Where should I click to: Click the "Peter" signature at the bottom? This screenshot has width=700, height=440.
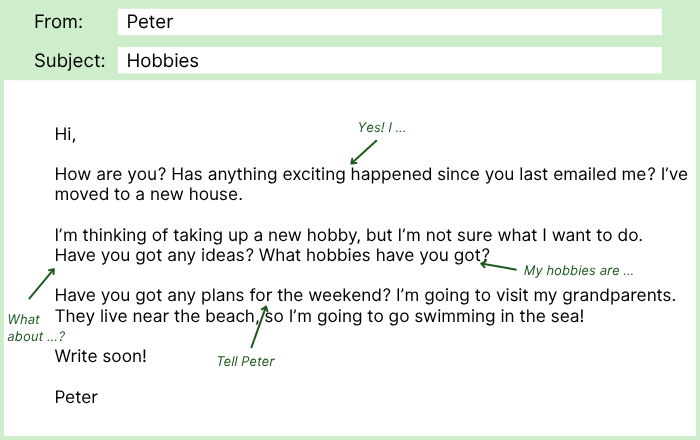76,397
